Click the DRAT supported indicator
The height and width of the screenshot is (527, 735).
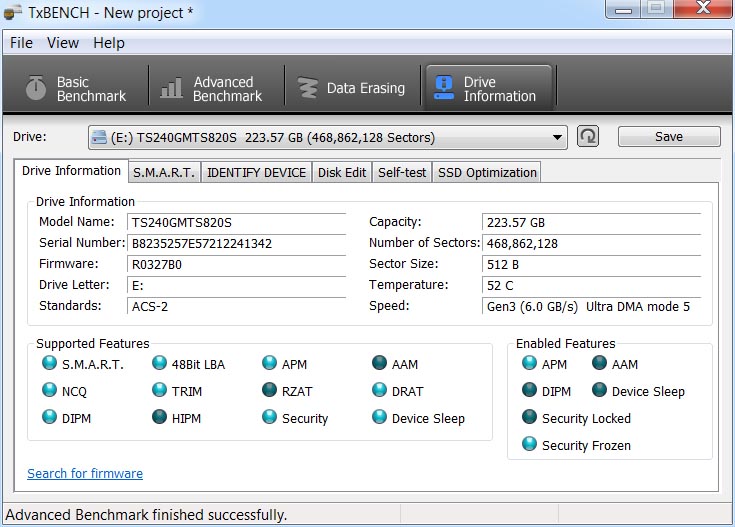coord(379,390)
